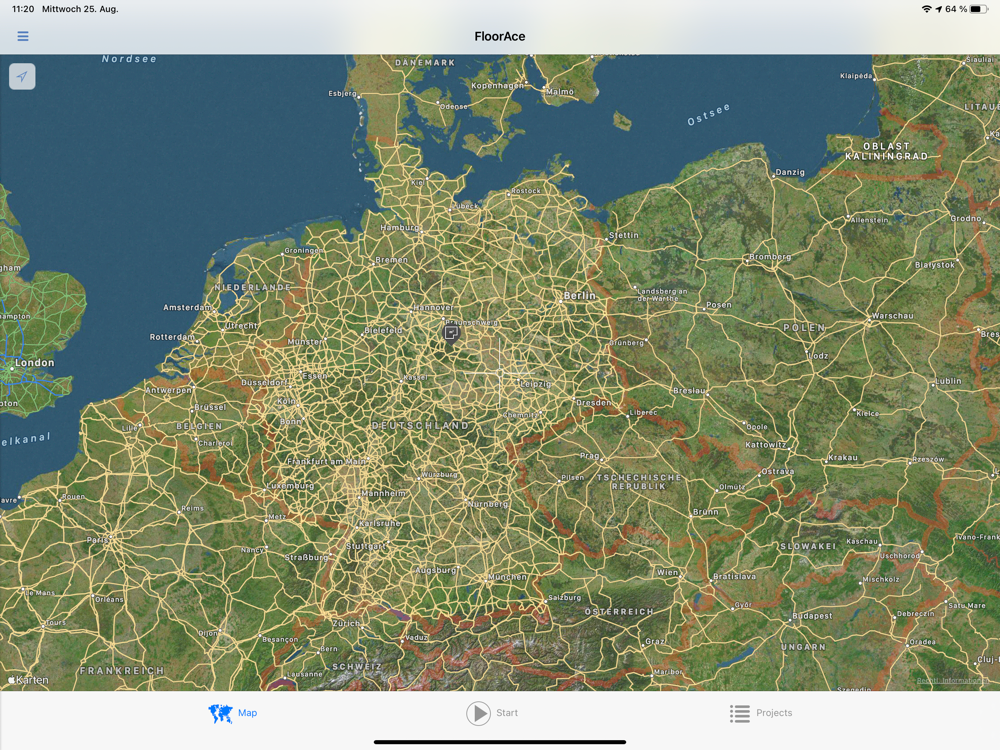
Task: Click the Warschau city label
Action: (893, 316)
